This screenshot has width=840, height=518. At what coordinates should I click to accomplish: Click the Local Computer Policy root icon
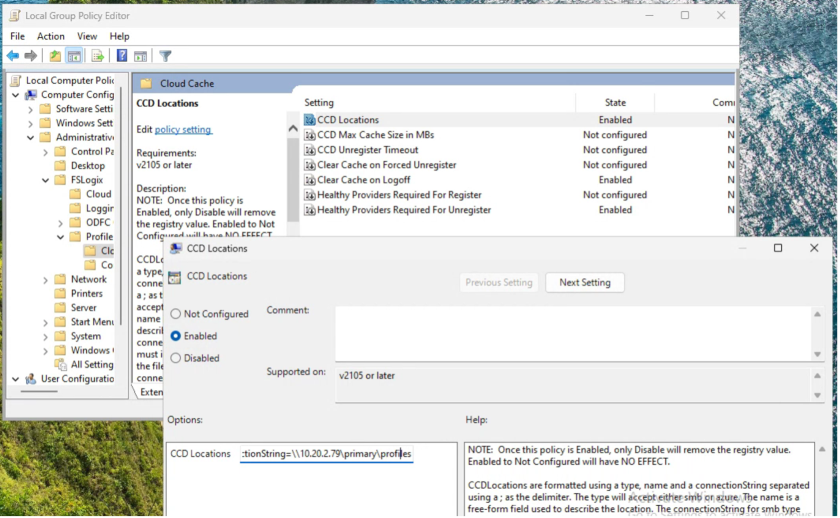click(x=16, y=80)
